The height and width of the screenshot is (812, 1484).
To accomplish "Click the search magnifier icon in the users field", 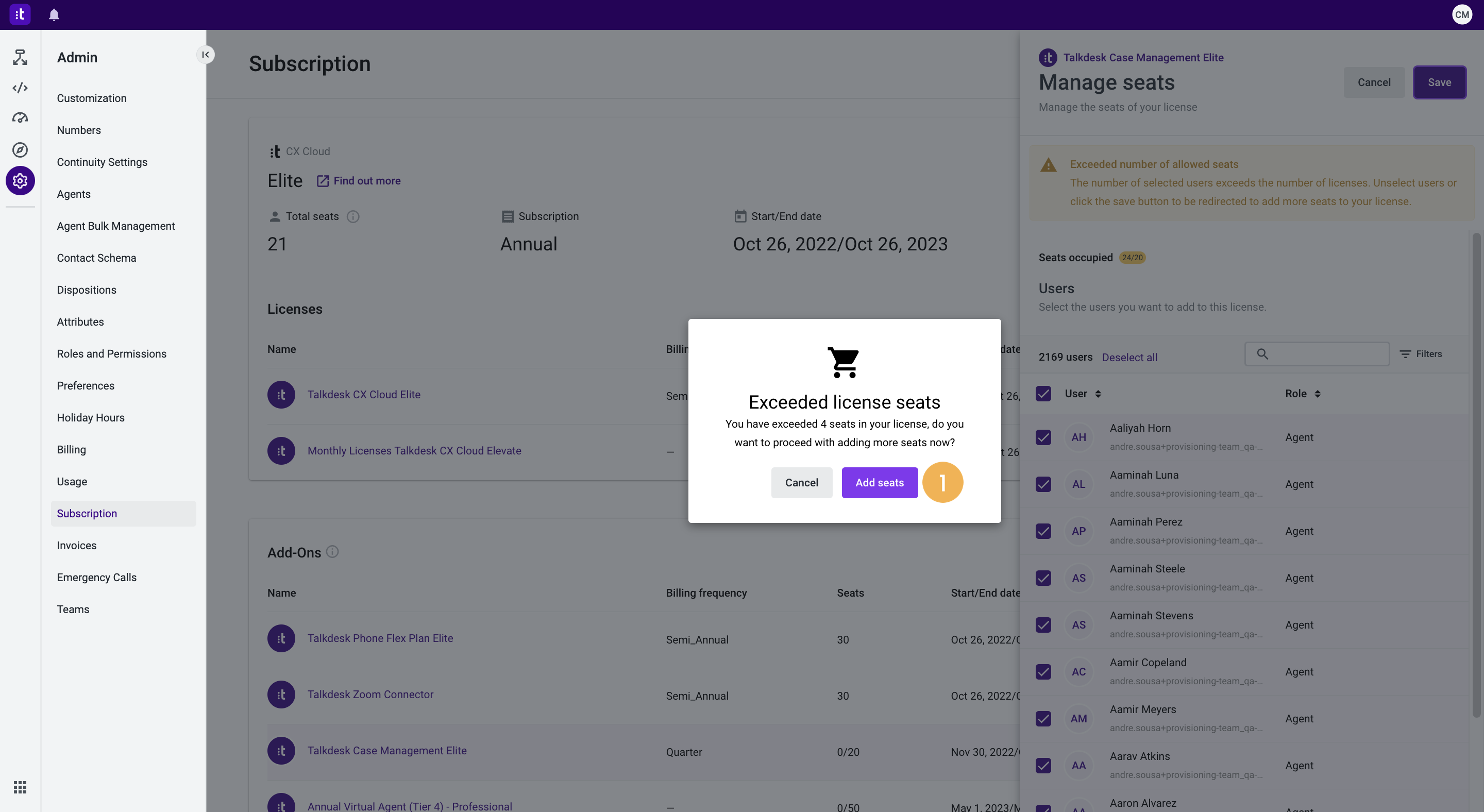I will pos(1262,354).
